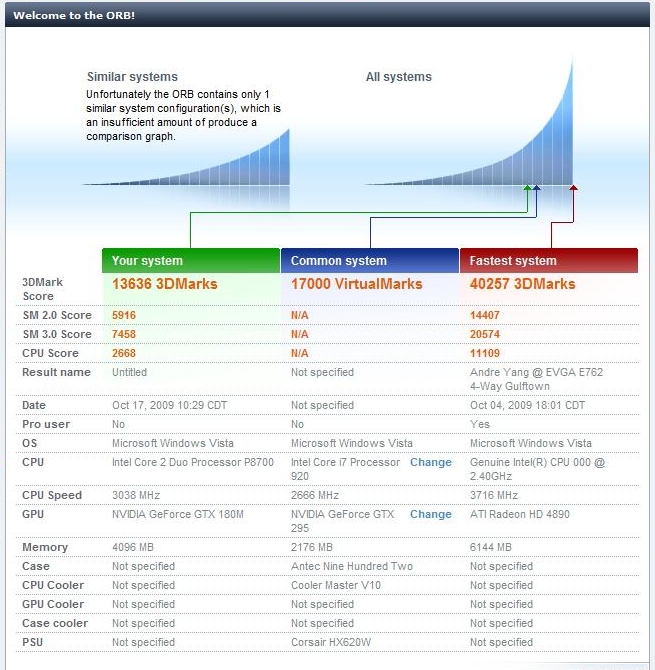The image size is (655, 670).
Task: Click the date Oct 17, 2009 10:29 CDT
Action: (x=170, y=405)
